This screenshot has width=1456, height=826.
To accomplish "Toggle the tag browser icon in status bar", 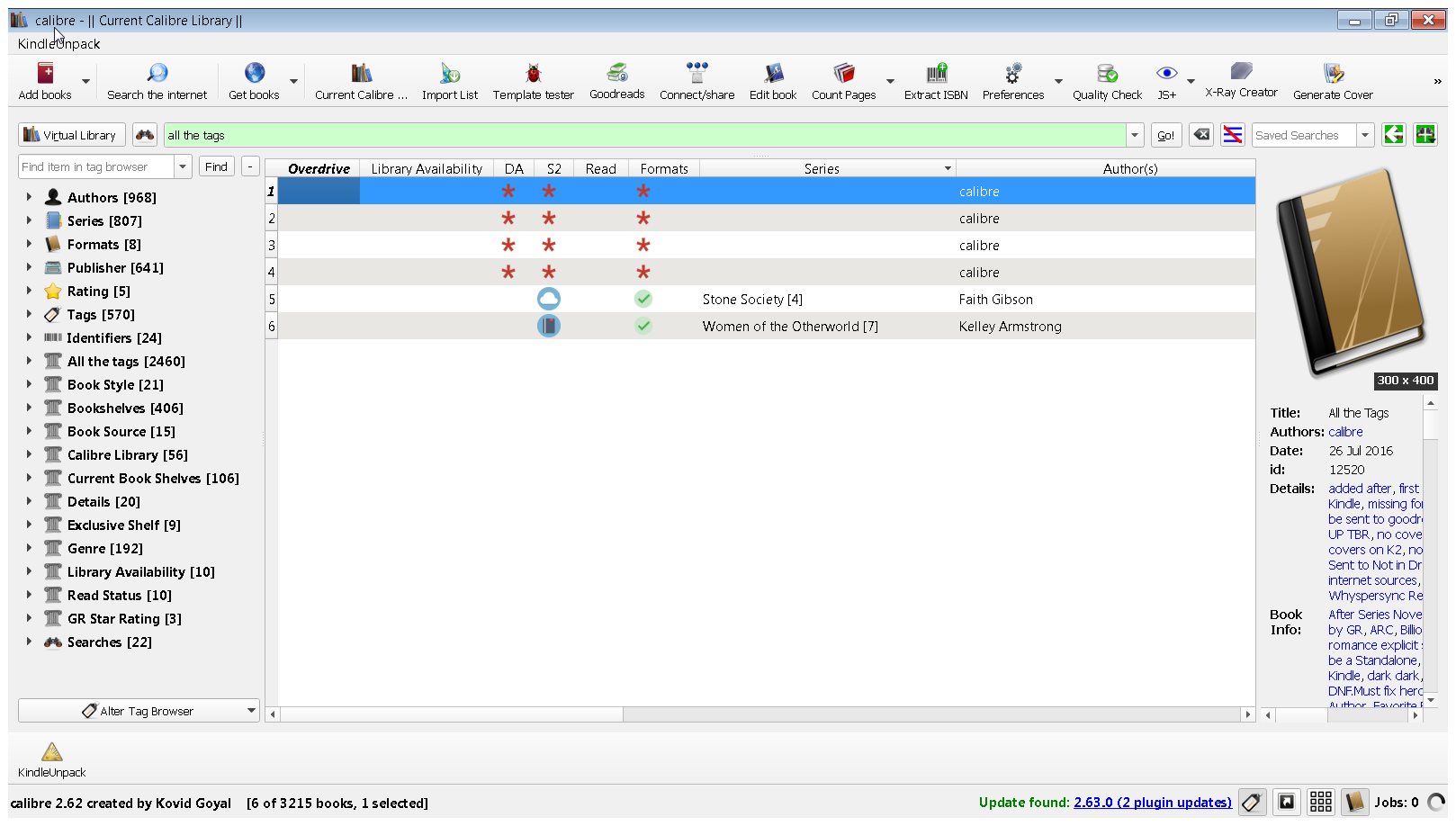I will pyautogui.click(x=1252, y=802).
